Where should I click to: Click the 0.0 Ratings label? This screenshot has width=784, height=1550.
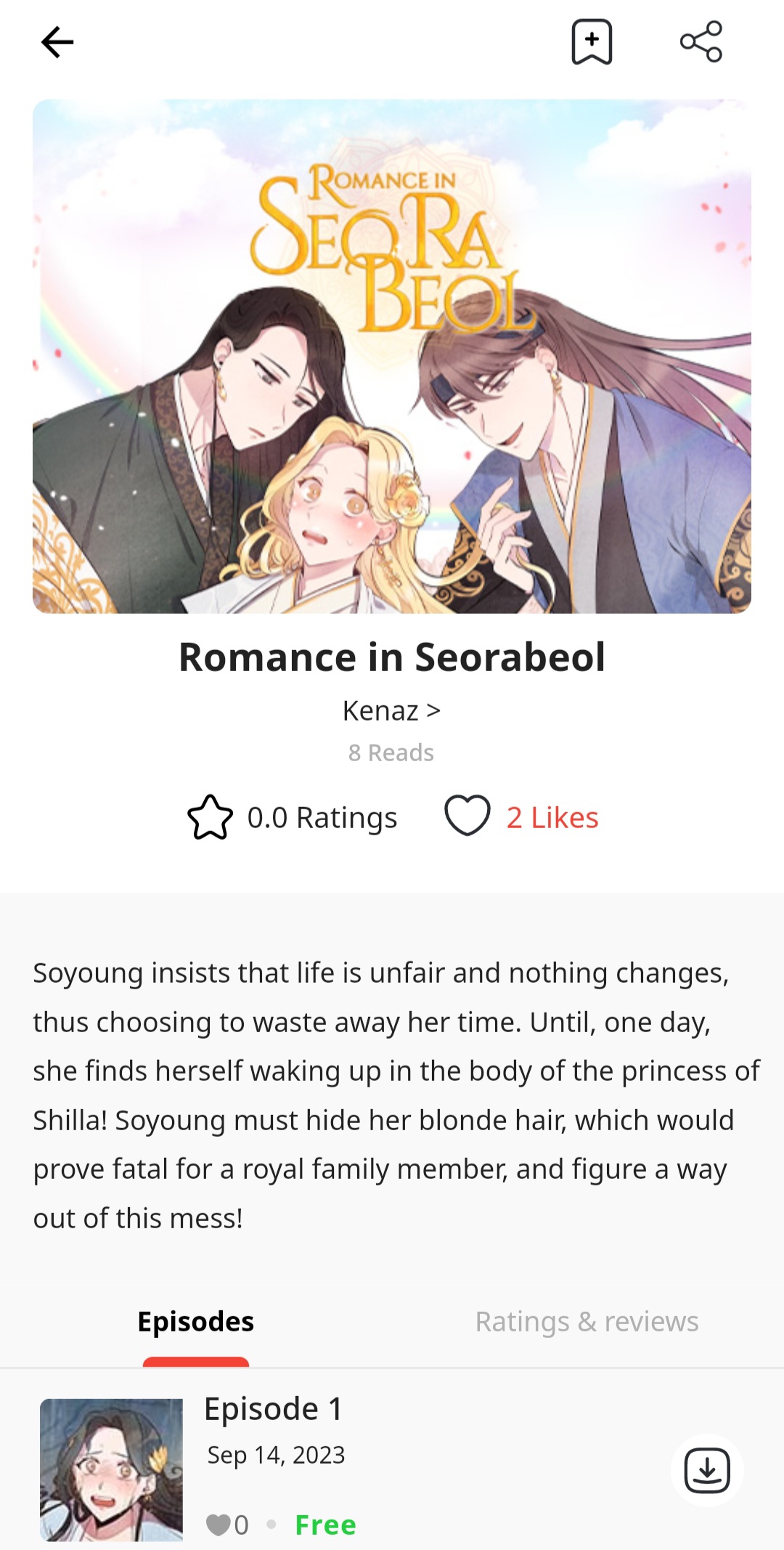click(x=322, y=817)
